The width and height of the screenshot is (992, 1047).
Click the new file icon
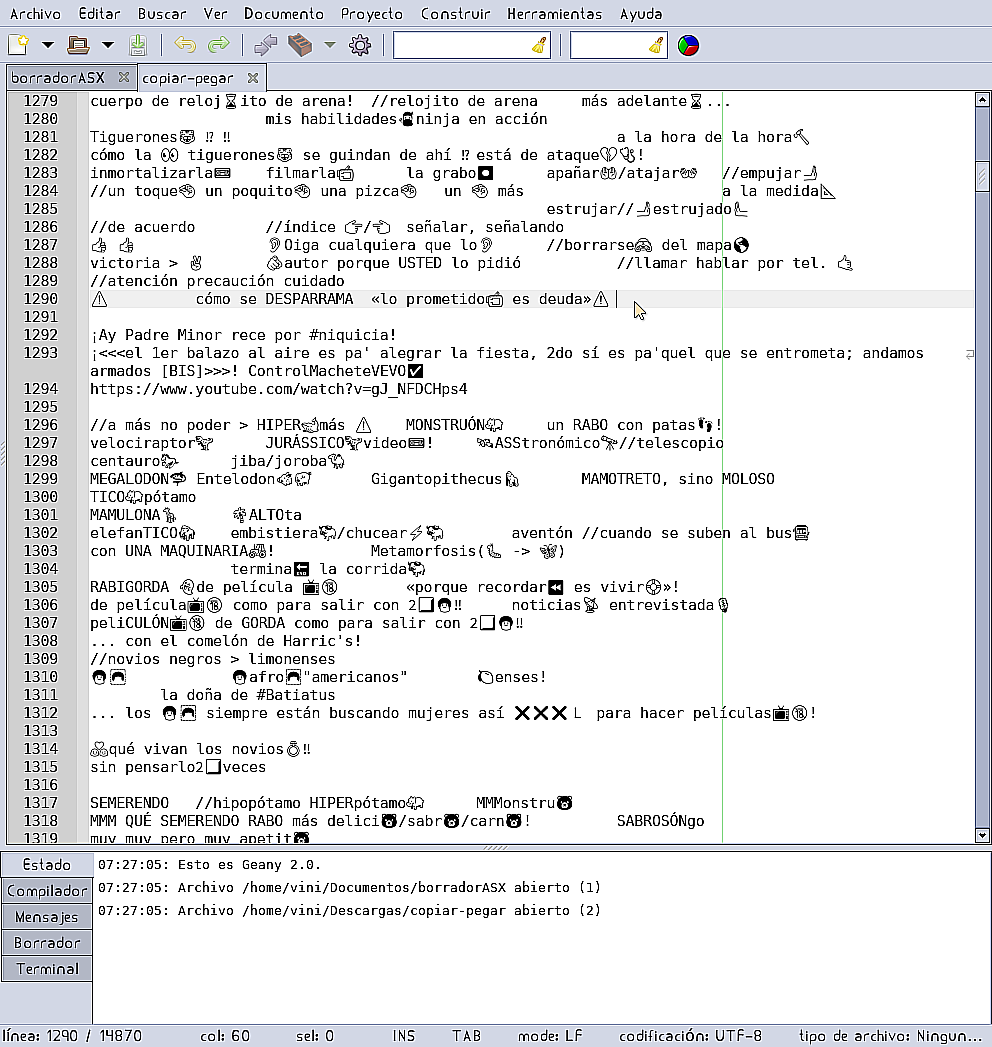tap(18, 45)
